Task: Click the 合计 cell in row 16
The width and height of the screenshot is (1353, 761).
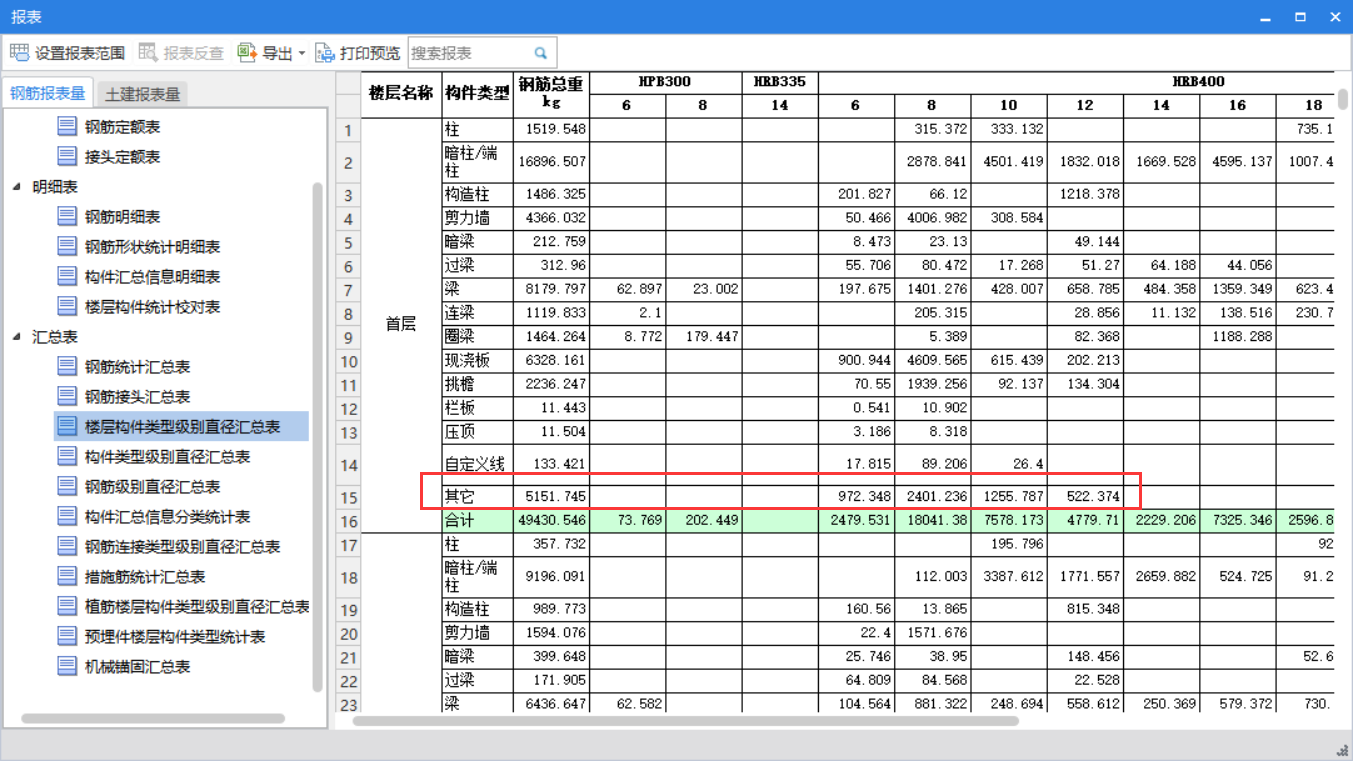Action: click(477, 521)
